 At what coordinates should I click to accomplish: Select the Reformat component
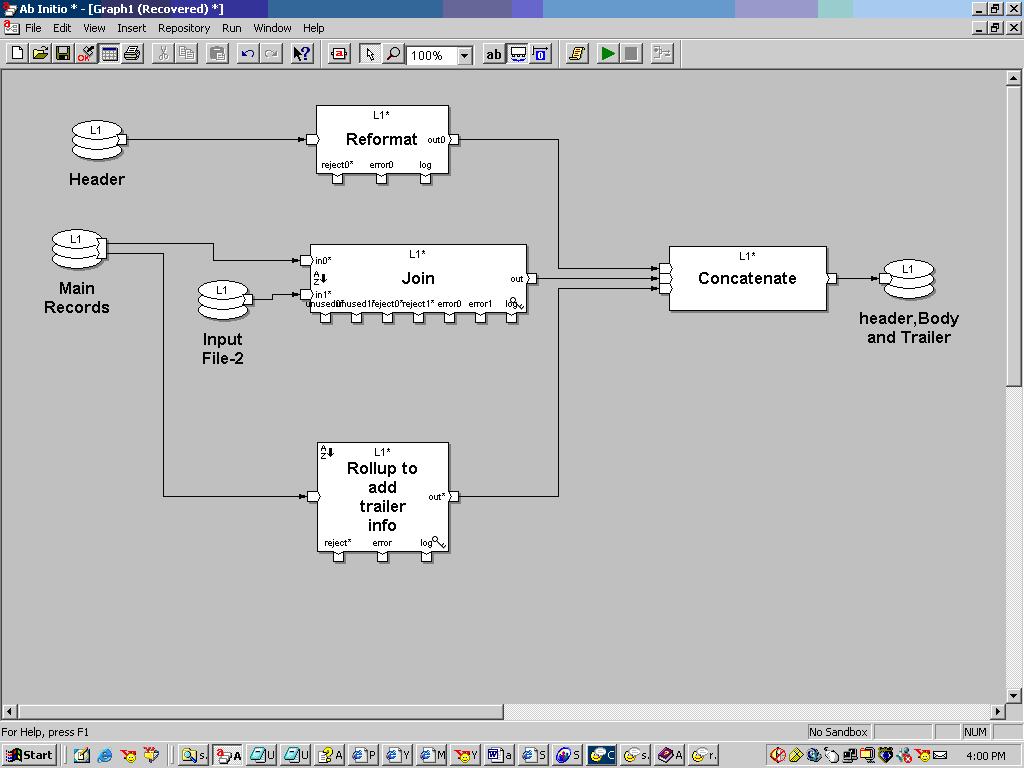382,139
